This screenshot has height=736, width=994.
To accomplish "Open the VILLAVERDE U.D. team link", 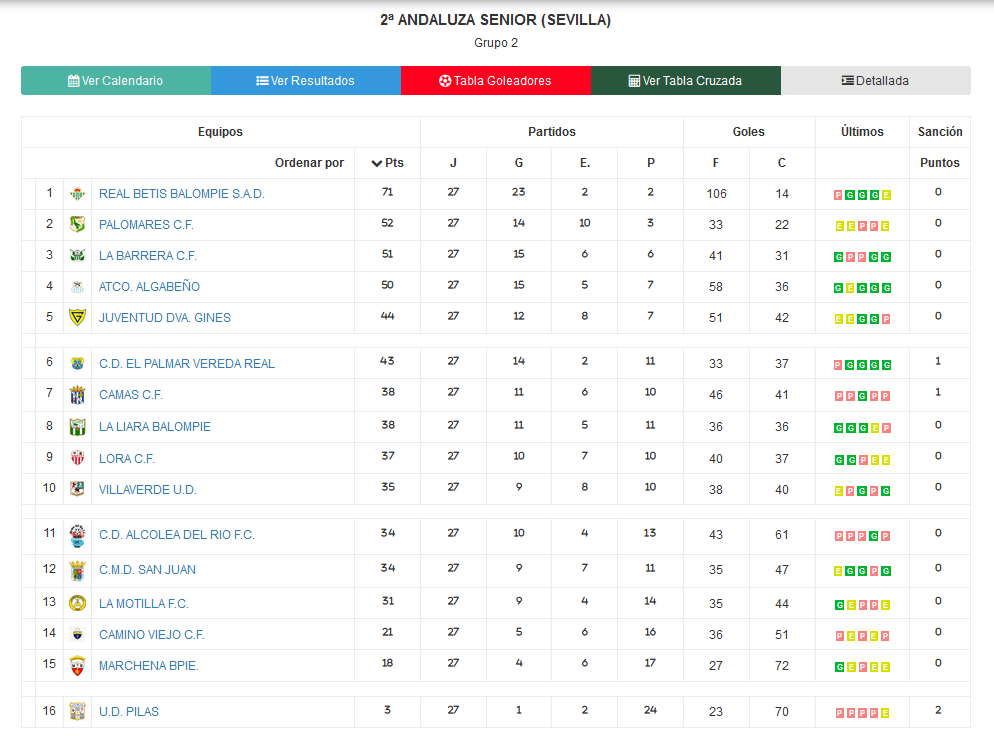I will (148, 489).
